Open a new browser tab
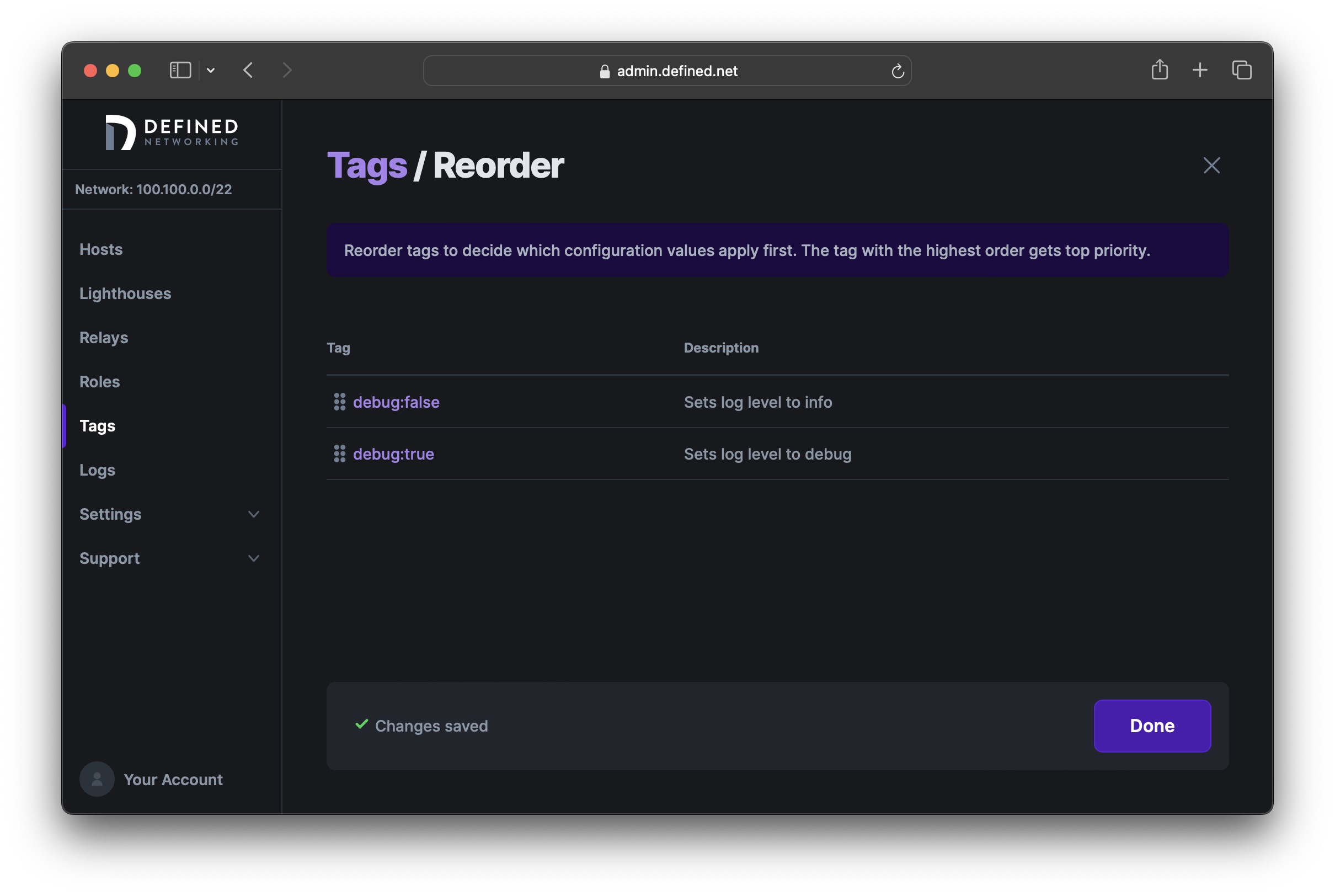The width and height of the screenshot is (1335, 896). (x=1200, y=70)
